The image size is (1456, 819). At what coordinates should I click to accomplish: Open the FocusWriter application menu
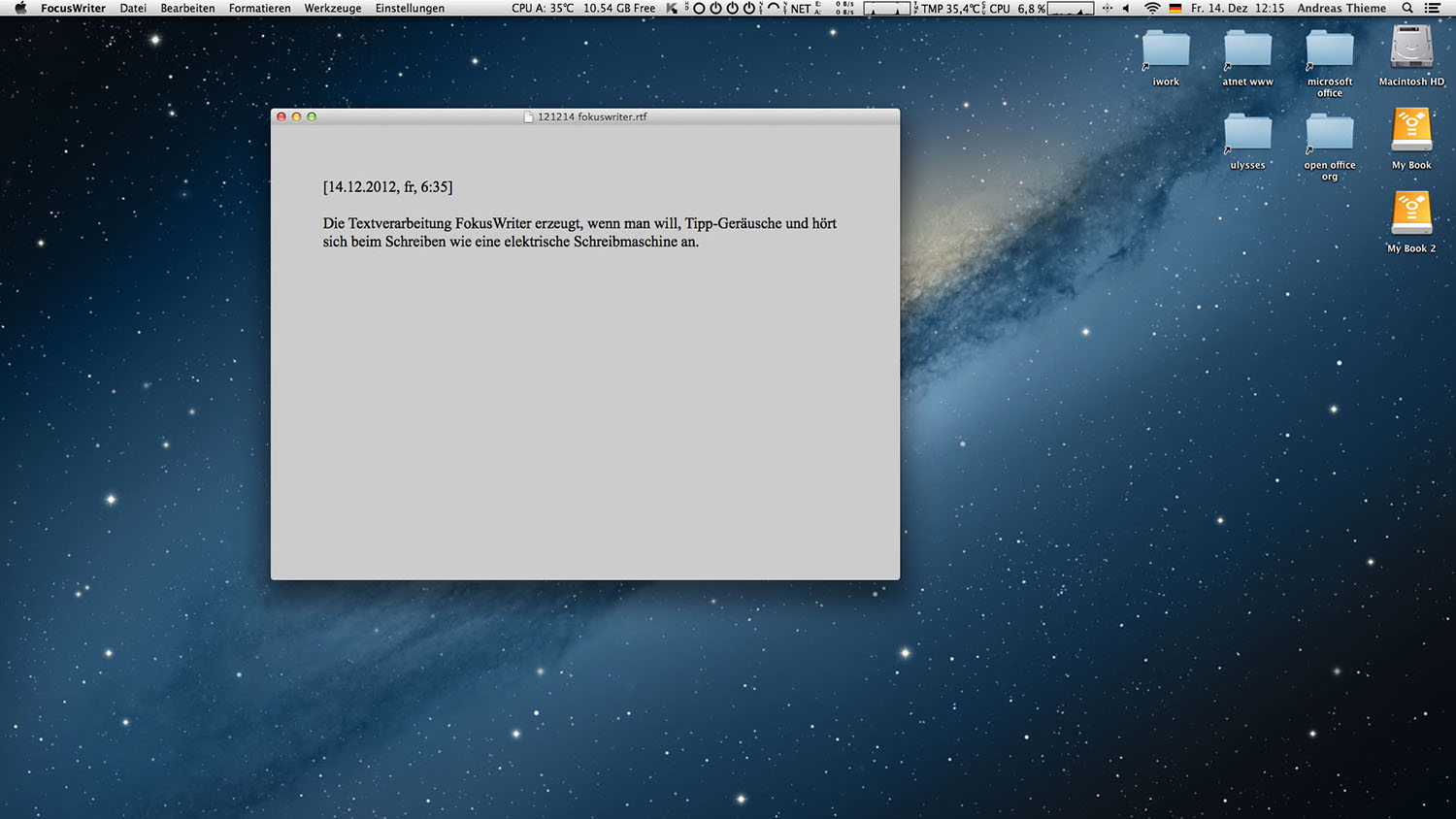pyautogui.click(x=73, y=8)
